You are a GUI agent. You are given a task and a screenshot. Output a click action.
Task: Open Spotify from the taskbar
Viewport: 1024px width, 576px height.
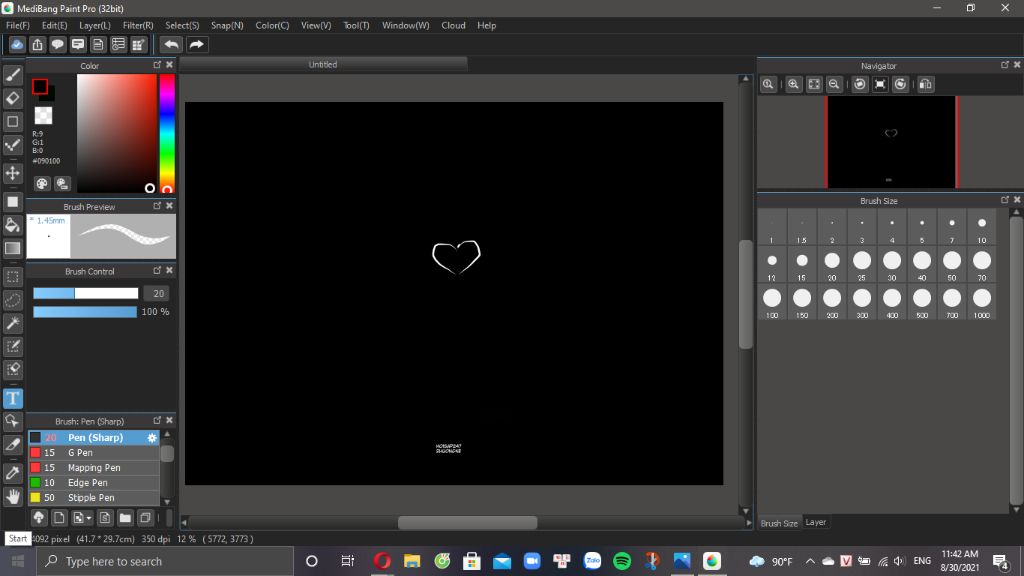622,561
